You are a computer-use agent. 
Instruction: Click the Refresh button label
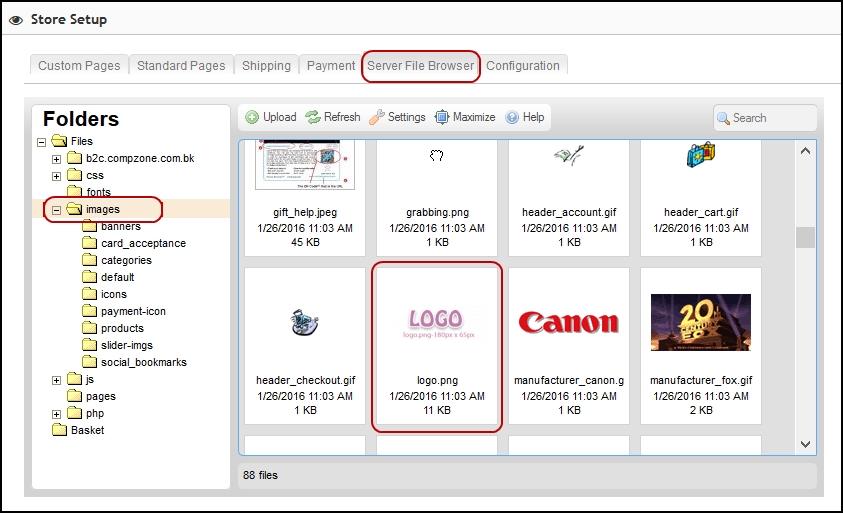[x=342, y=117]
